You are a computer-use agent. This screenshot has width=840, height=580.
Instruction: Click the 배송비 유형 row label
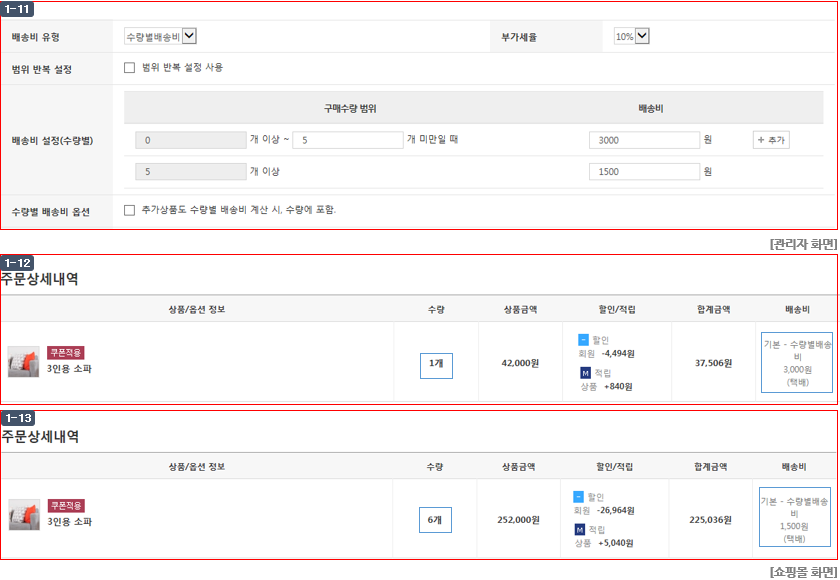click(x=35, y=37)
